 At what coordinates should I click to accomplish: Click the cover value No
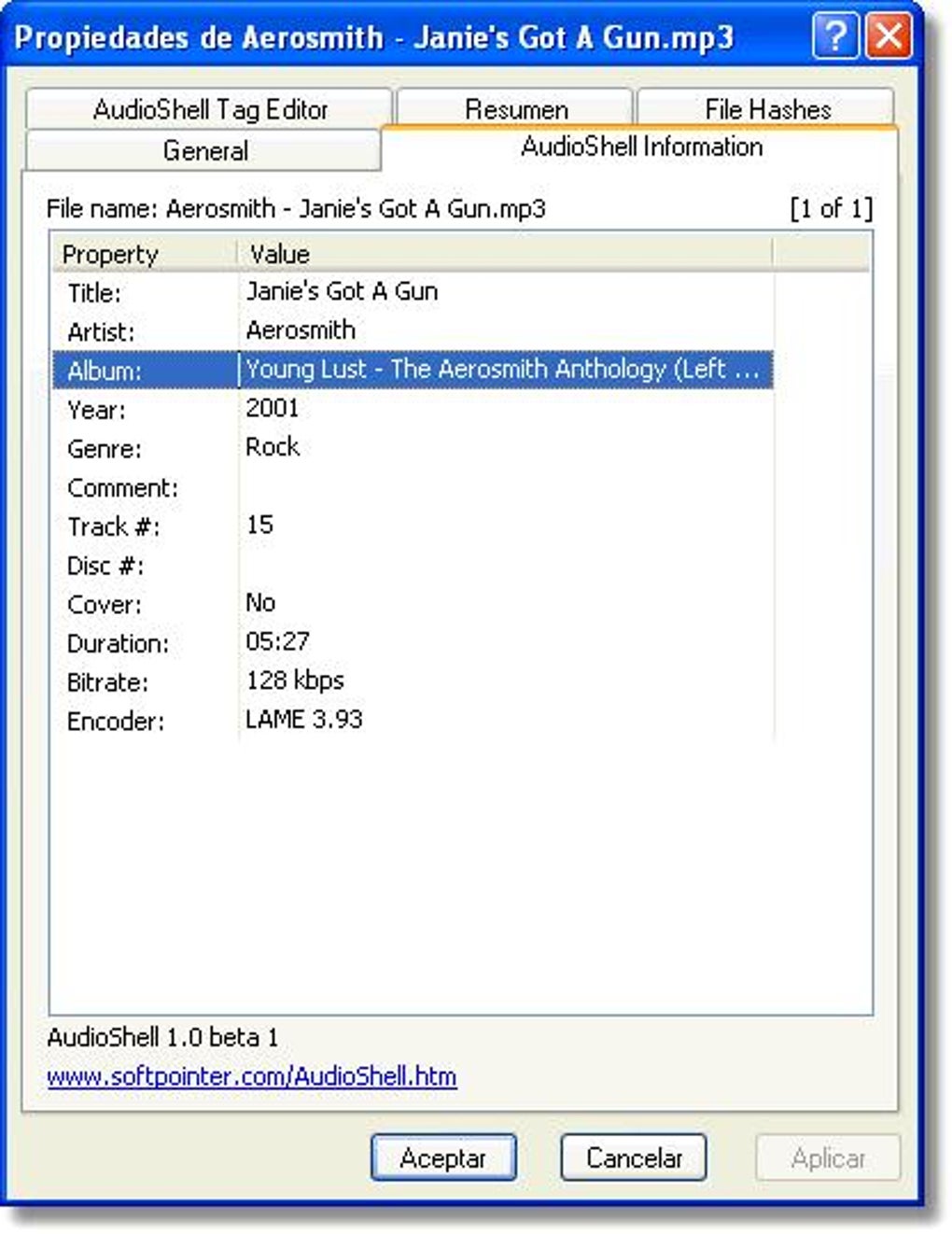tap(260, 603)
